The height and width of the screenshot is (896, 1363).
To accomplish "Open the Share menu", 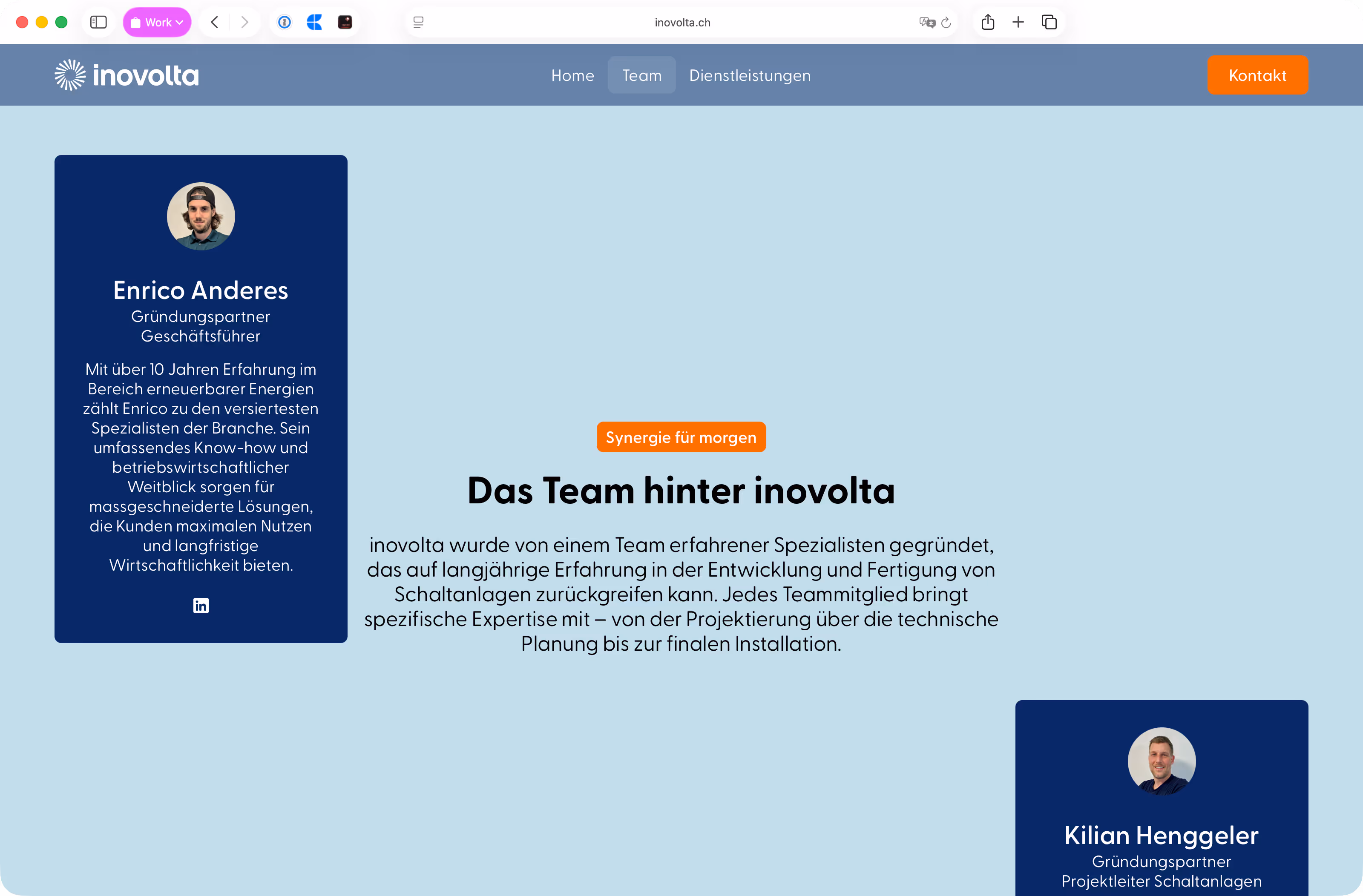I will (x=988, y=22).
